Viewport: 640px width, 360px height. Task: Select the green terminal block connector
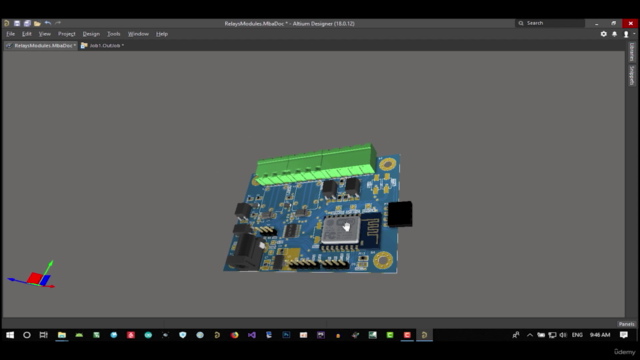coord(315,165)
